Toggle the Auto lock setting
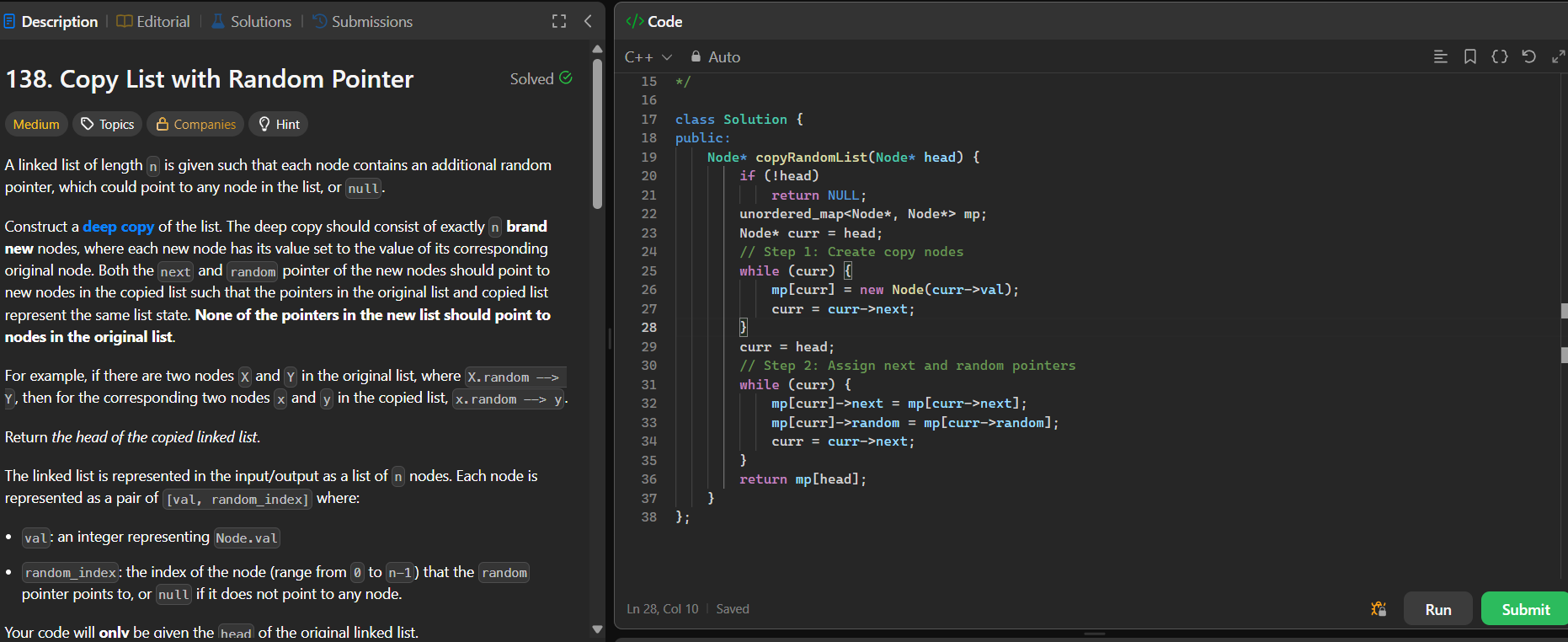 click(x=715, y=57)
